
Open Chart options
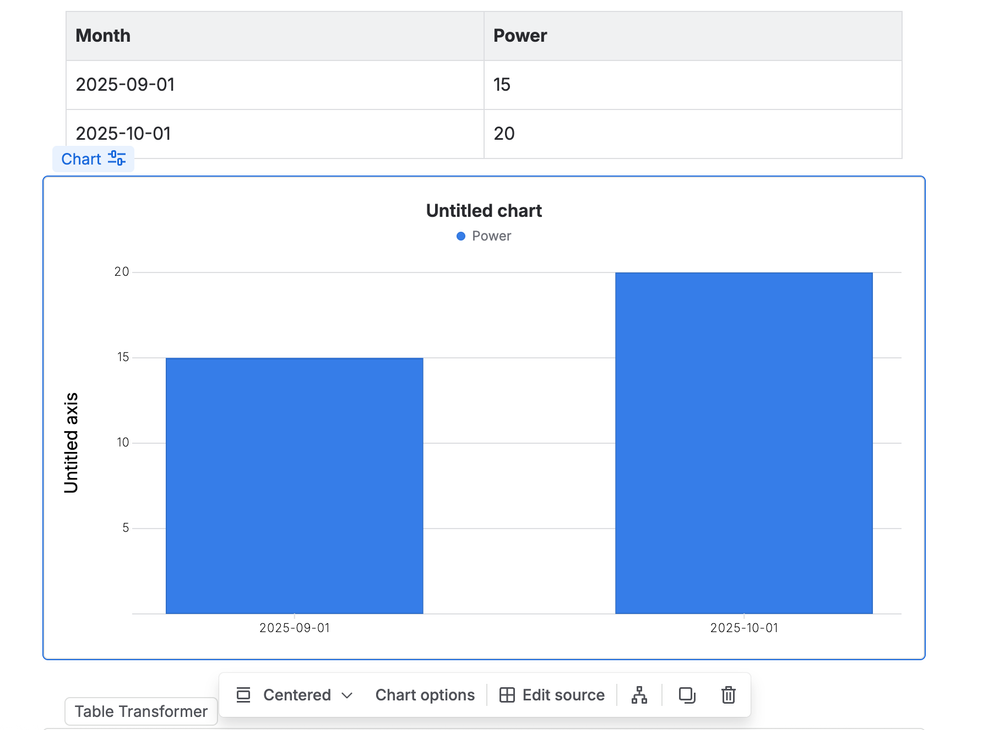(425, 695)
